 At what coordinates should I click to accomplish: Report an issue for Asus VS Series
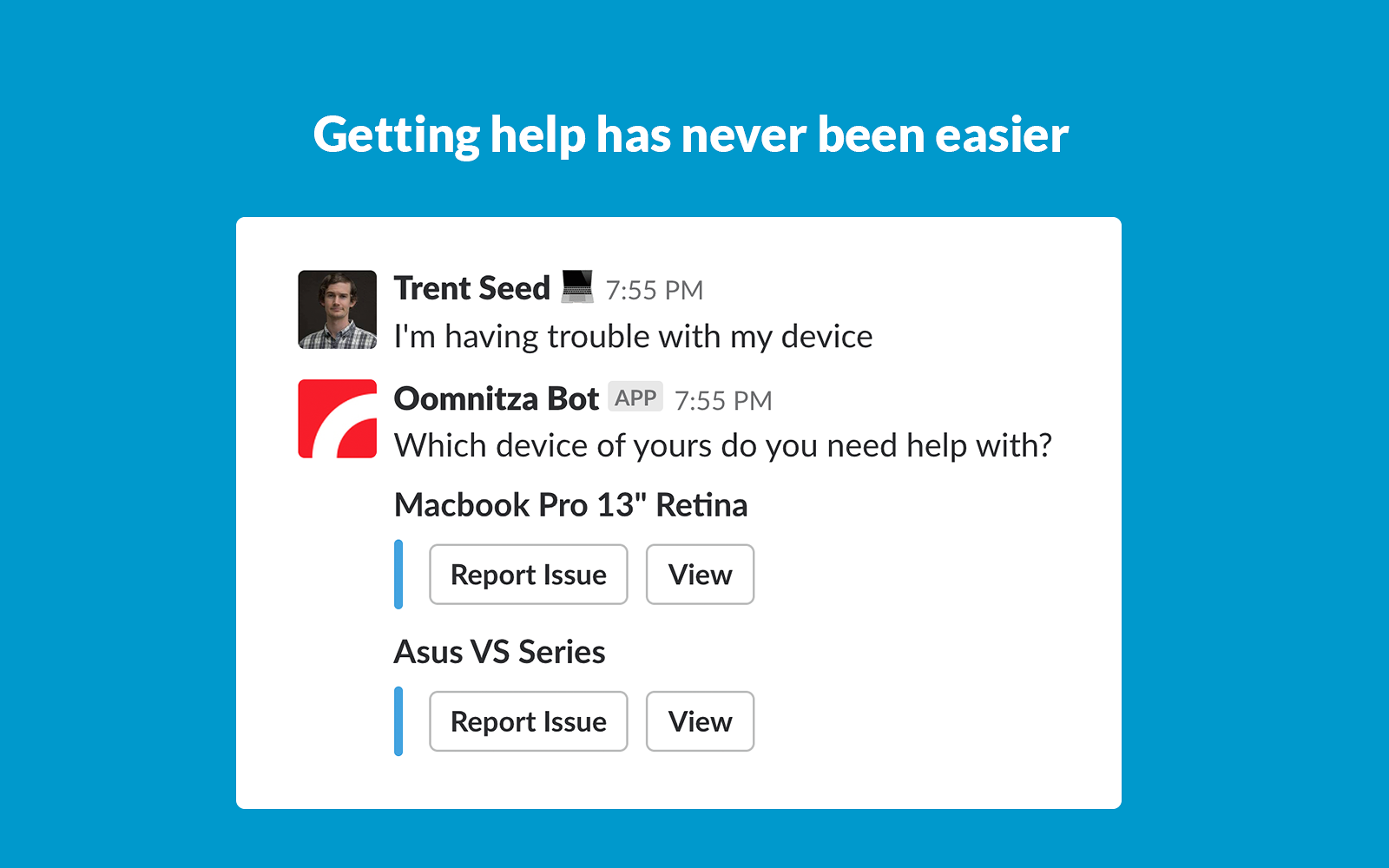[528, 721]
